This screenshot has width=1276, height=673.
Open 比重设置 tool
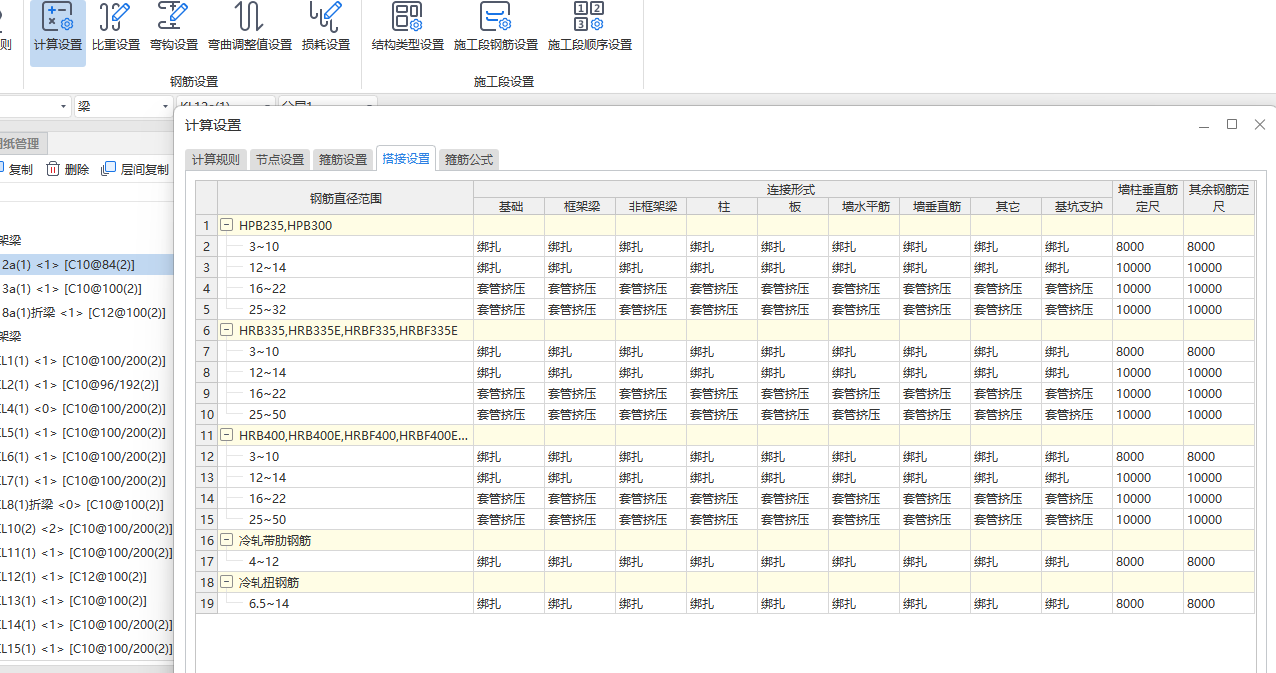click(116, 29)
